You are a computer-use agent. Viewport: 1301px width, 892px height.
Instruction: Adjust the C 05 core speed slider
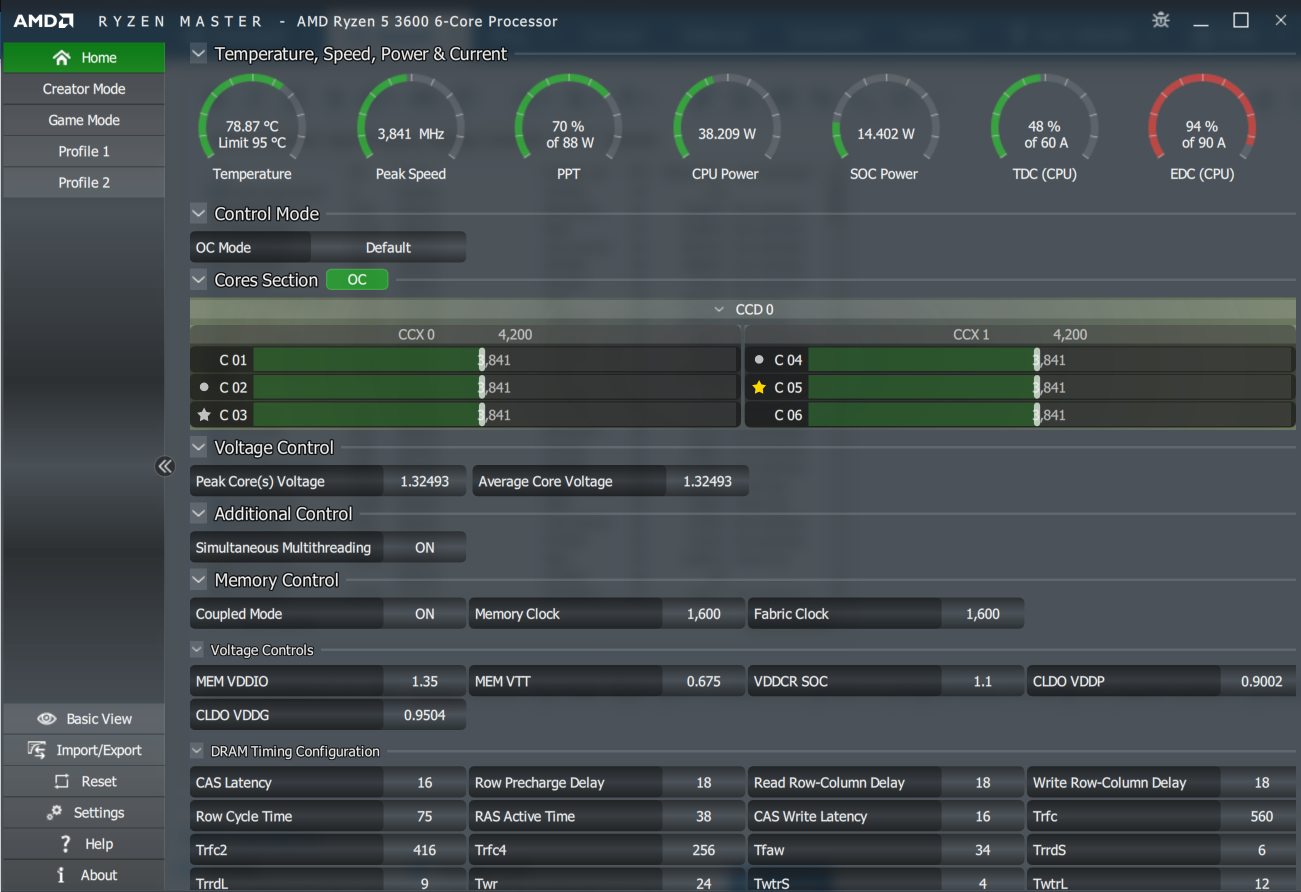coord(1036,387)
